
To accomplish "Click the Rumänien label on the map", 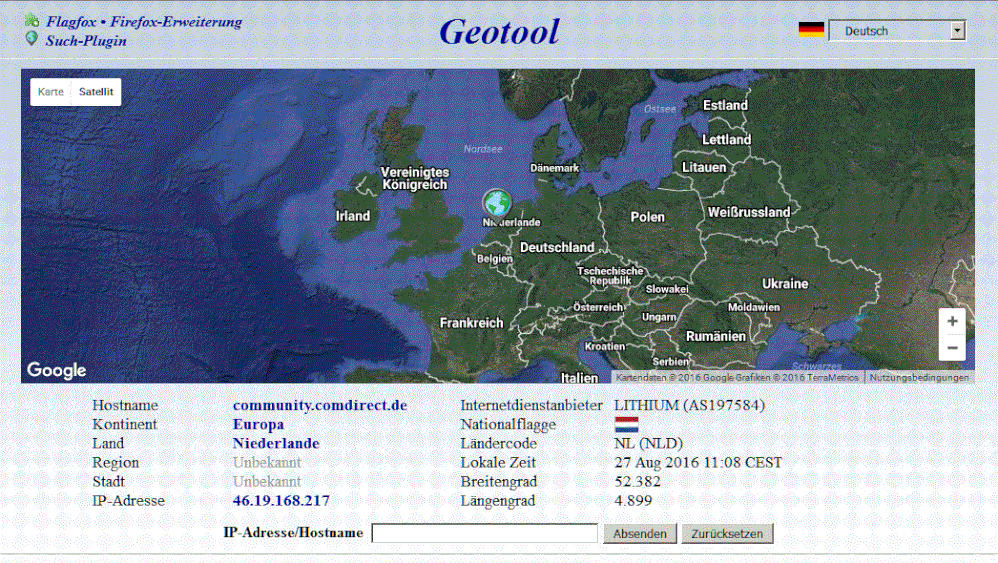I will [715, 337].
